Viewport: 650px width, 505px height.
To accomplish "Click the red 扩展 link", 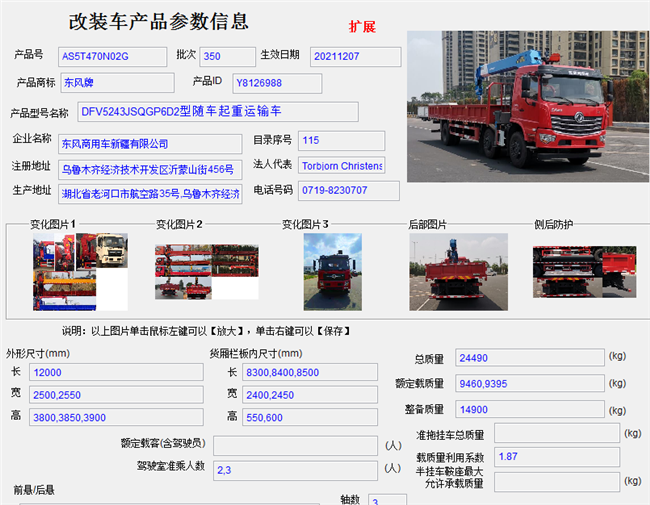I will (362, 27).
